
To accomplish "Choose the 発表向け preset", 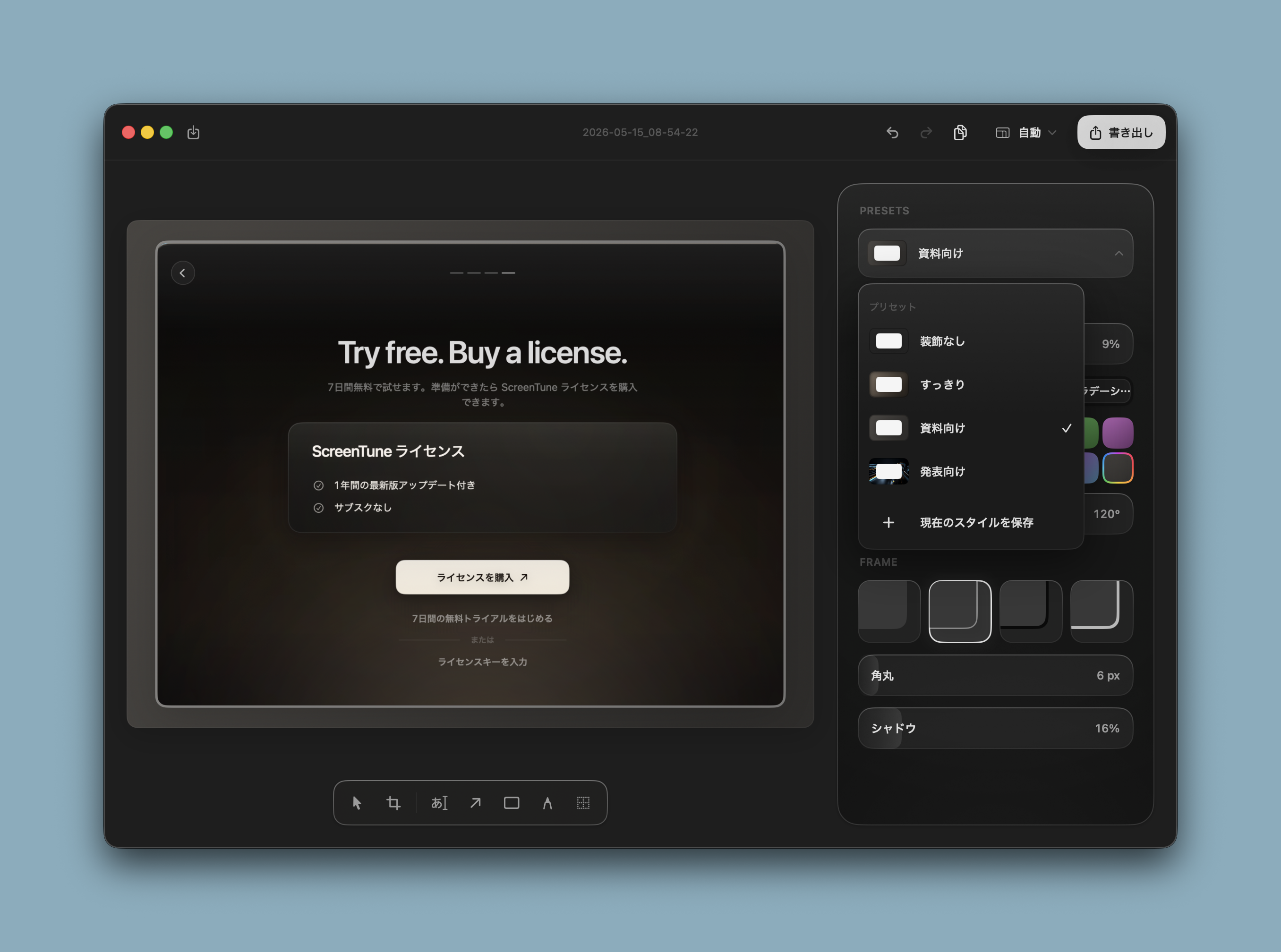I will (x=970, y=471).
